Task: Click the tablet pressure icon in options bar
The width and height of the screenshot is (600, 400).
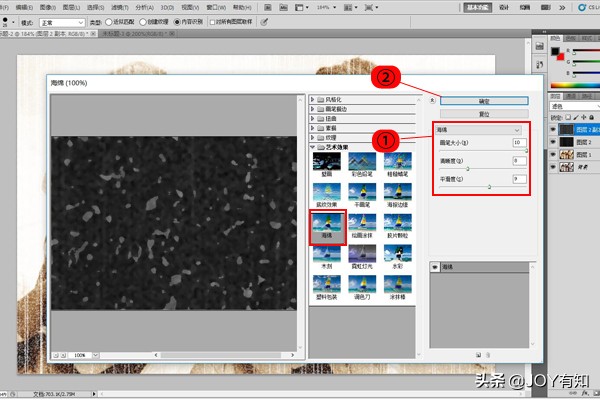Action: tap(264, 22)
